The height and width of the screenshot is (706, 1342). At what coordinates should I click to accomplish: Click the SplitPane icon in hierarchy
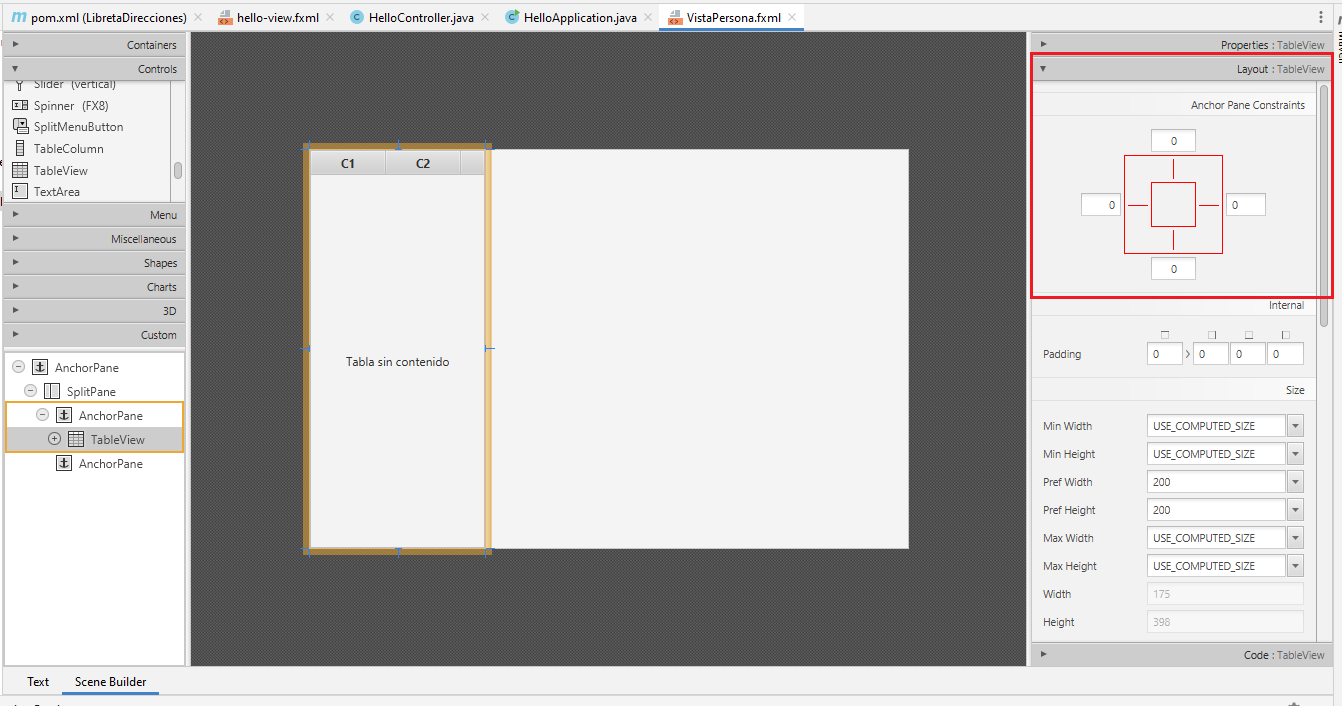[x=52, y=391]
